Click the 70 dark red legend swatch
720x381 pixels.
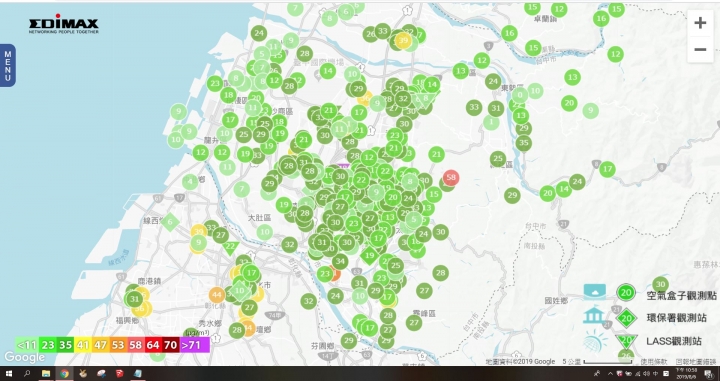(170, 345)
